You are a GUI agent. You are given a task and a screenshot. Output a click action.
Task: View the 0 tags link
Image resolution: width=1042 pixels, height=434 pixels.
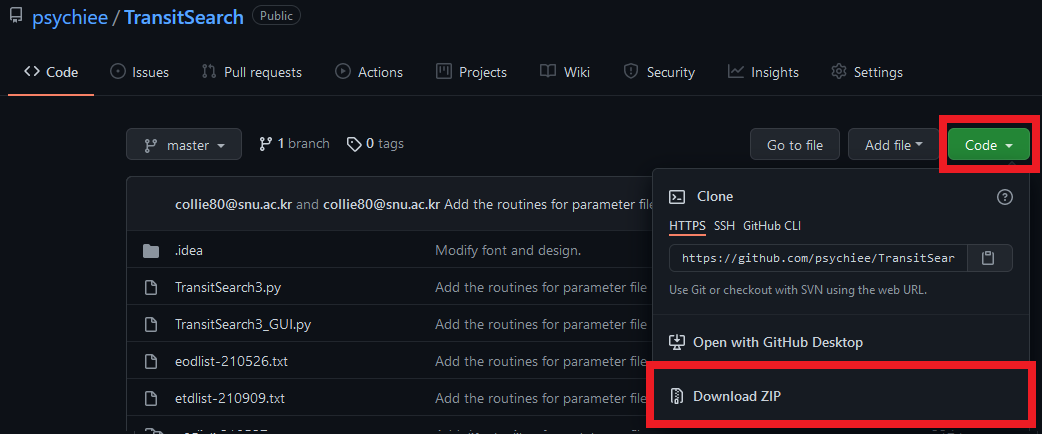(x=375, y=143)
